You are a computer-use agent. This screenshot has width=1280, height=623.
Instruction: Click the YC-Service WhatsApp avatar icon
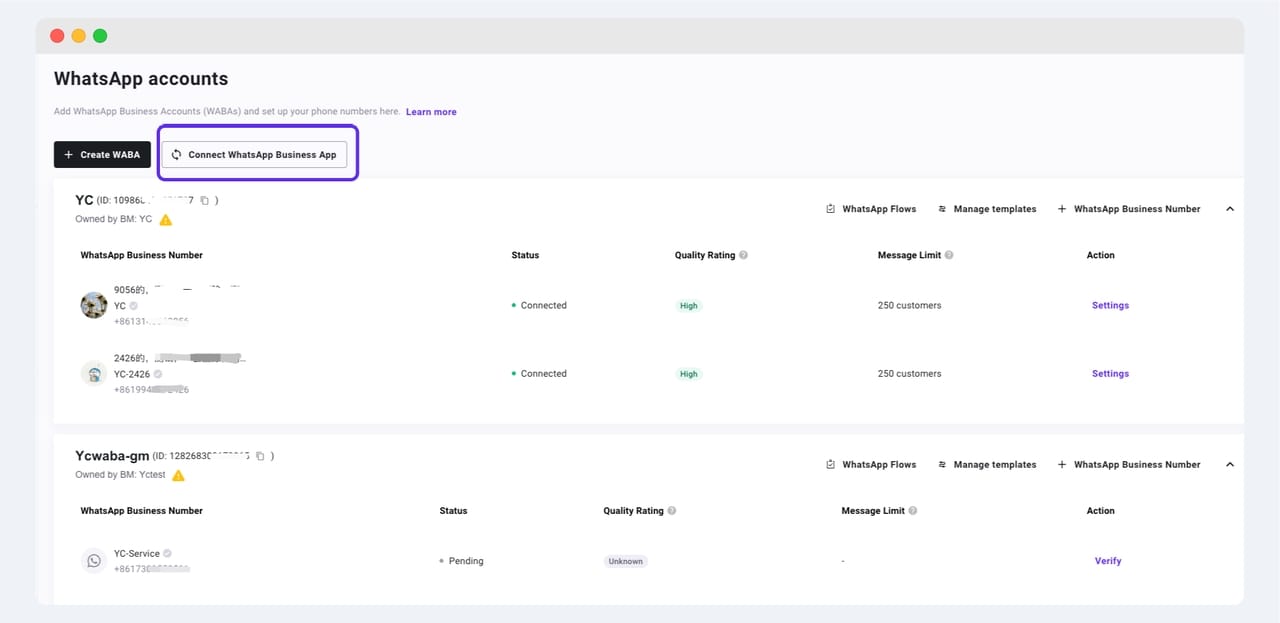point(94,561)
